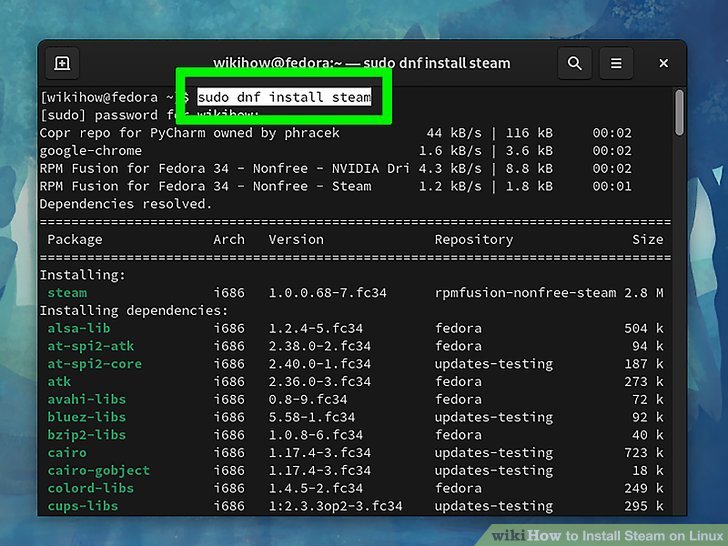This screenshot has height=546, width=728.
Task: Click the 'at-spi2-core' package name
Action: coord(94,364)
